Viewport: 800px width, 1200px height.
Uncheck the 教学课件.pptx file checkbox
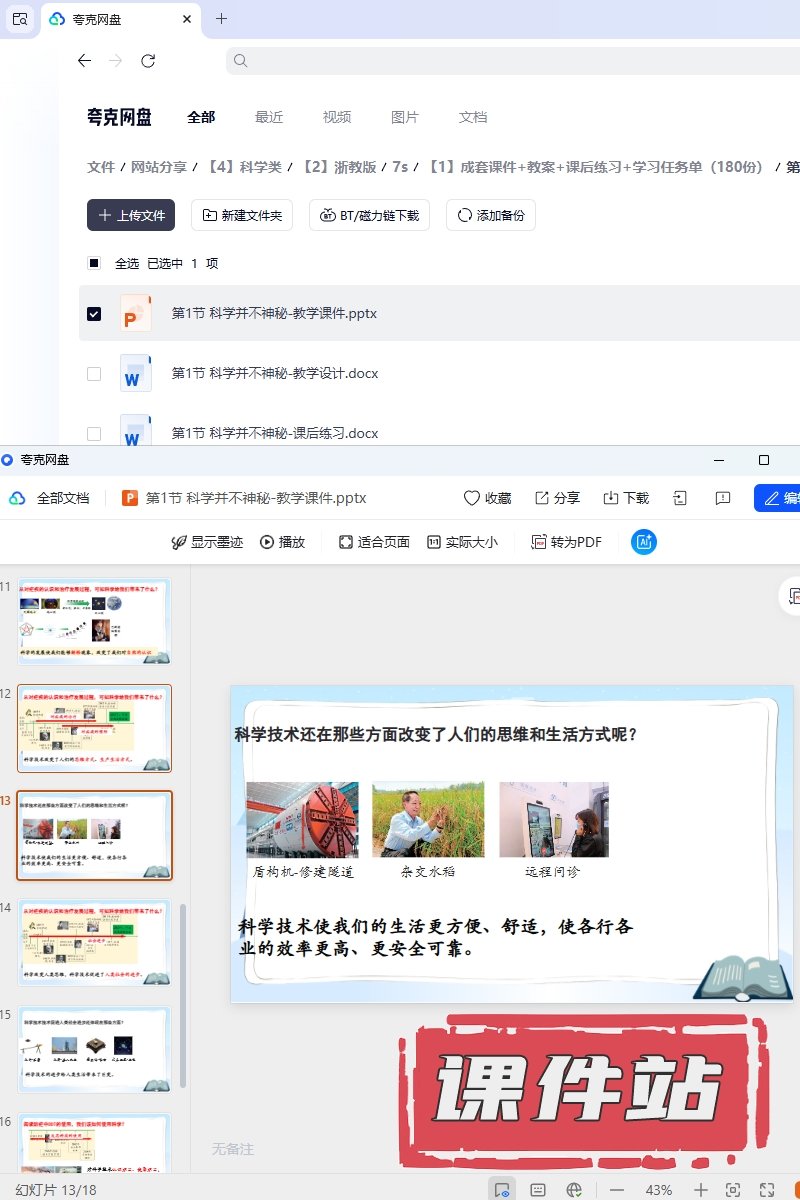click(94, 314)
